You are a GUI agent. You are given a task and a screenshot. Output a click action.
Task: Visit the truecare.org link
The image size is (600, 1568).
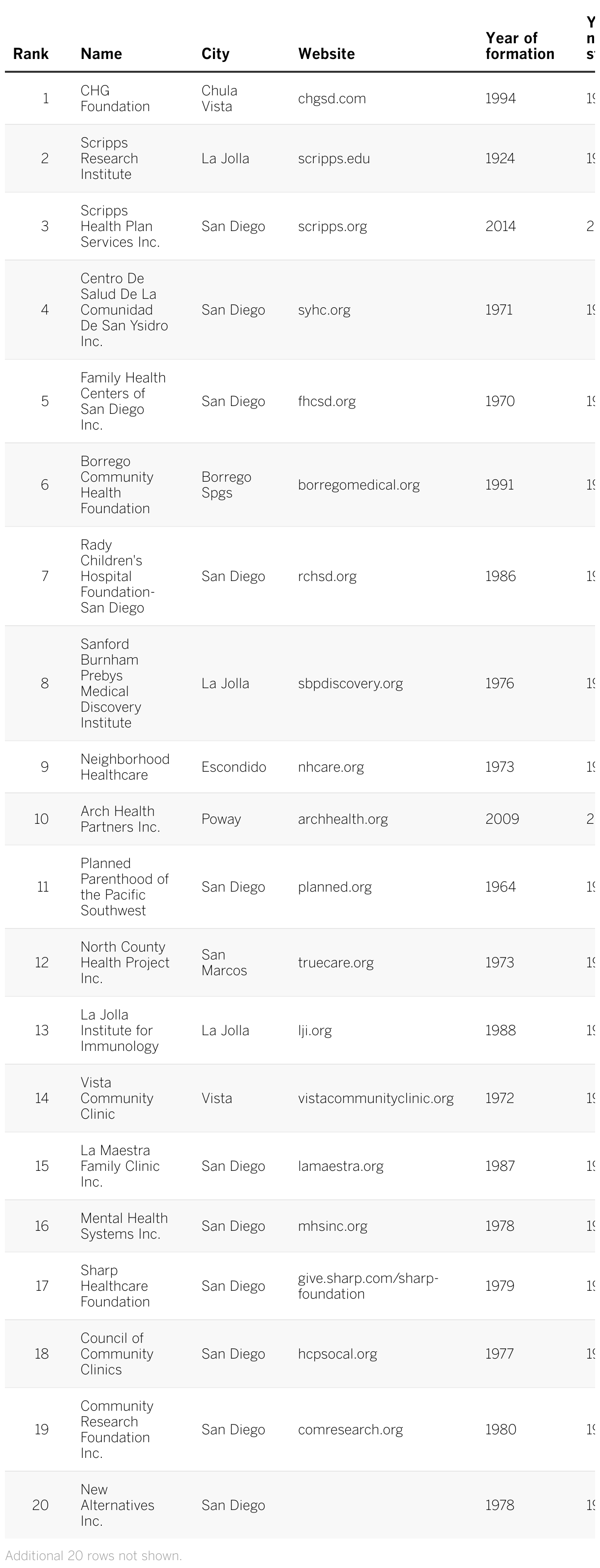[335, 962]
